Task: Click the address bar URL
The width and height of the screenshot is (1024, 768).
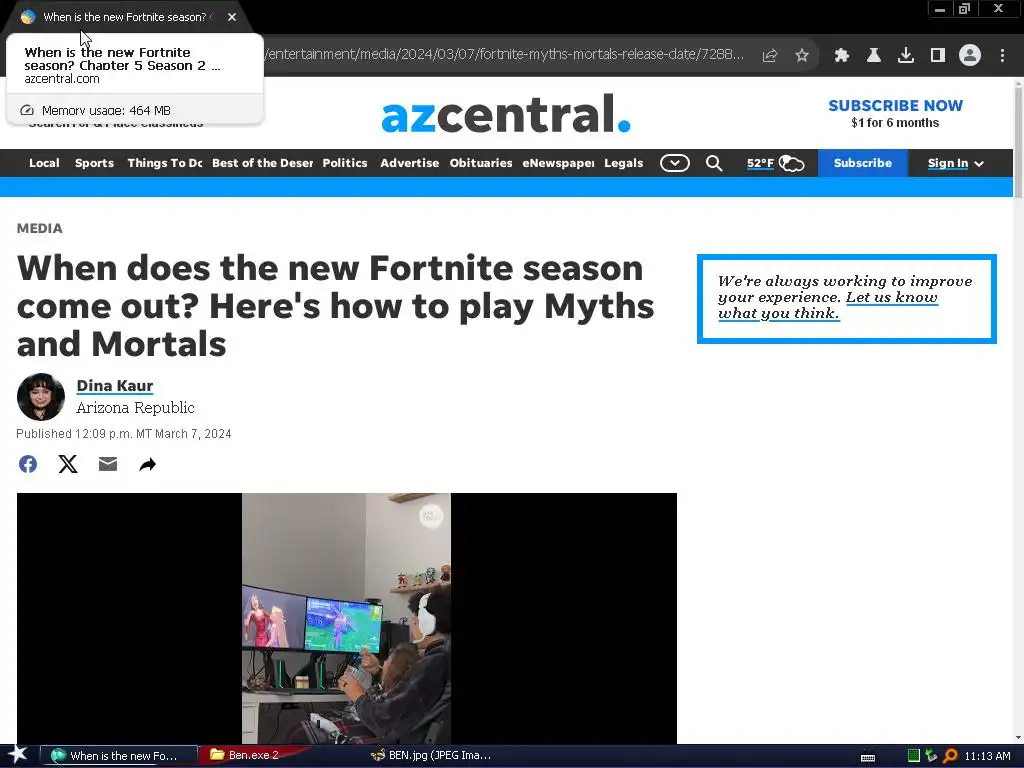Action: [504, 55]
